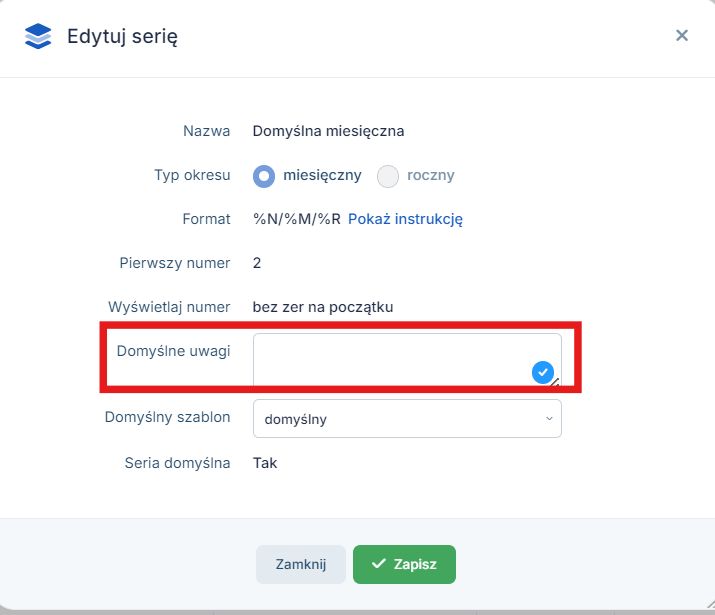The width and height of the screenshot is (715, 615).
Task: Click the miesięczny option label text
Action: 322,175
